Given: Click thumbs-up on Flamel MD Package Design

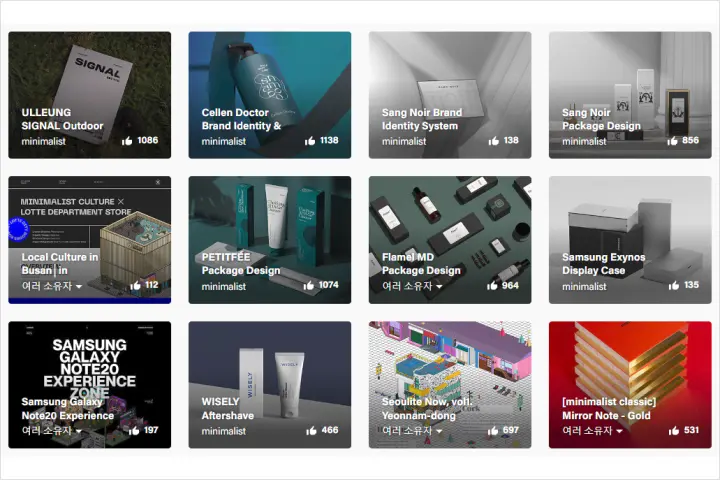Looking at the screenshot, I should 492,285.
